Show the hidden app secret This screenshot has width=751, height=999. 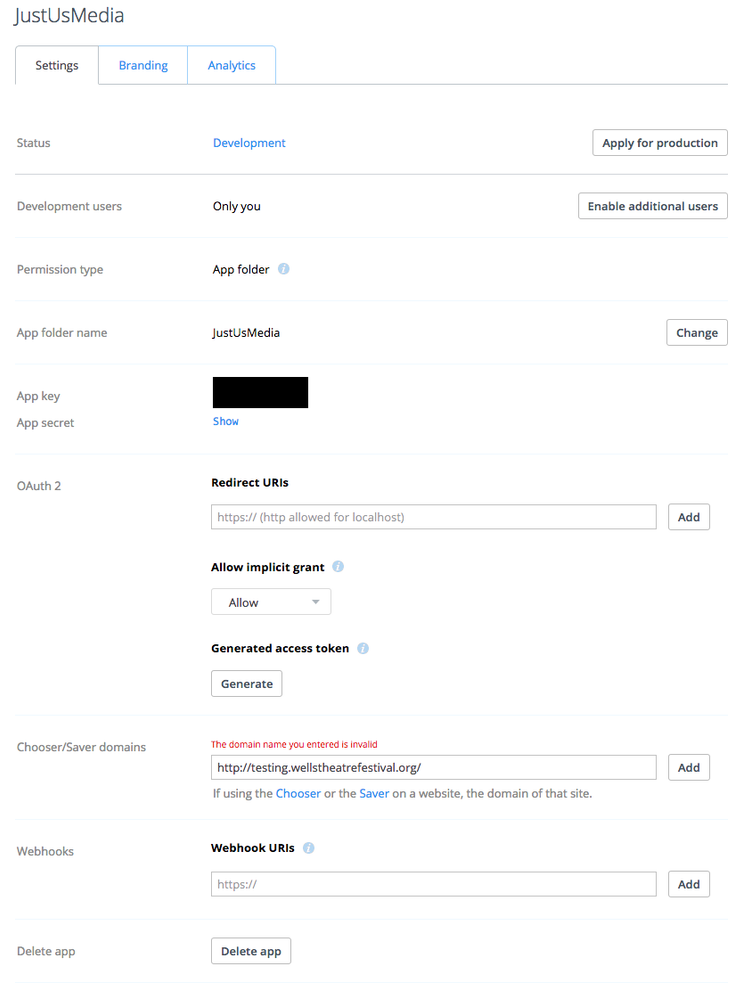pyautogui.click(x=225, y=421)
